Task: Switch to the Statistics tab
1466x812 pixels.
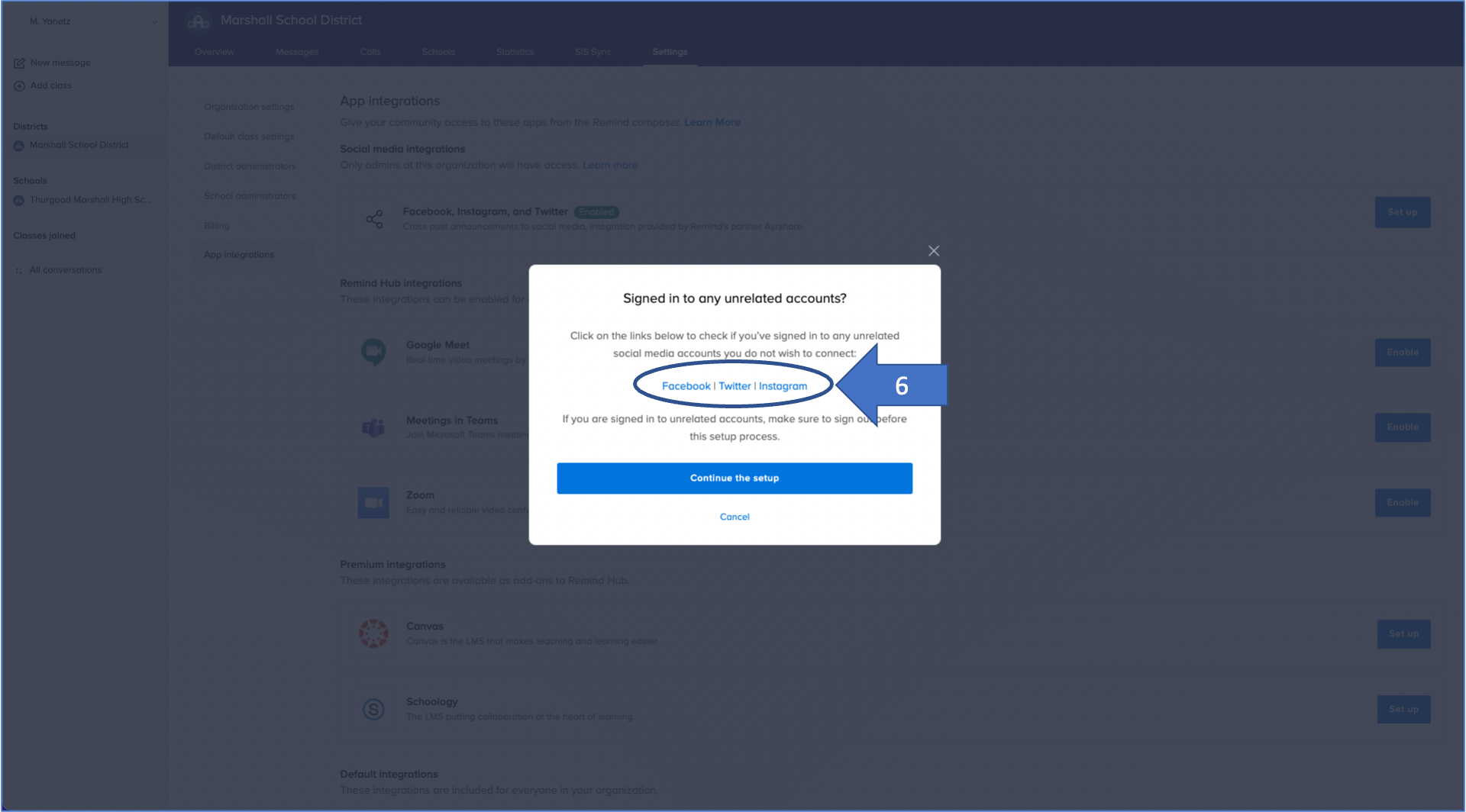Action: coord(515,52)
